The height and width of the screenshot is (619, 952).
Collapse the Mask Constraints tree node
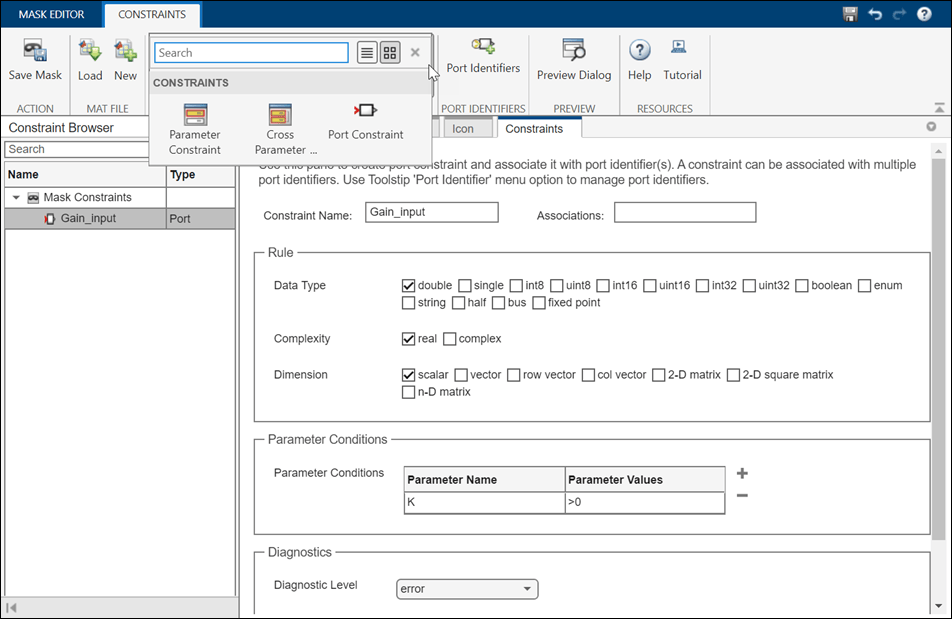point(16,197)
